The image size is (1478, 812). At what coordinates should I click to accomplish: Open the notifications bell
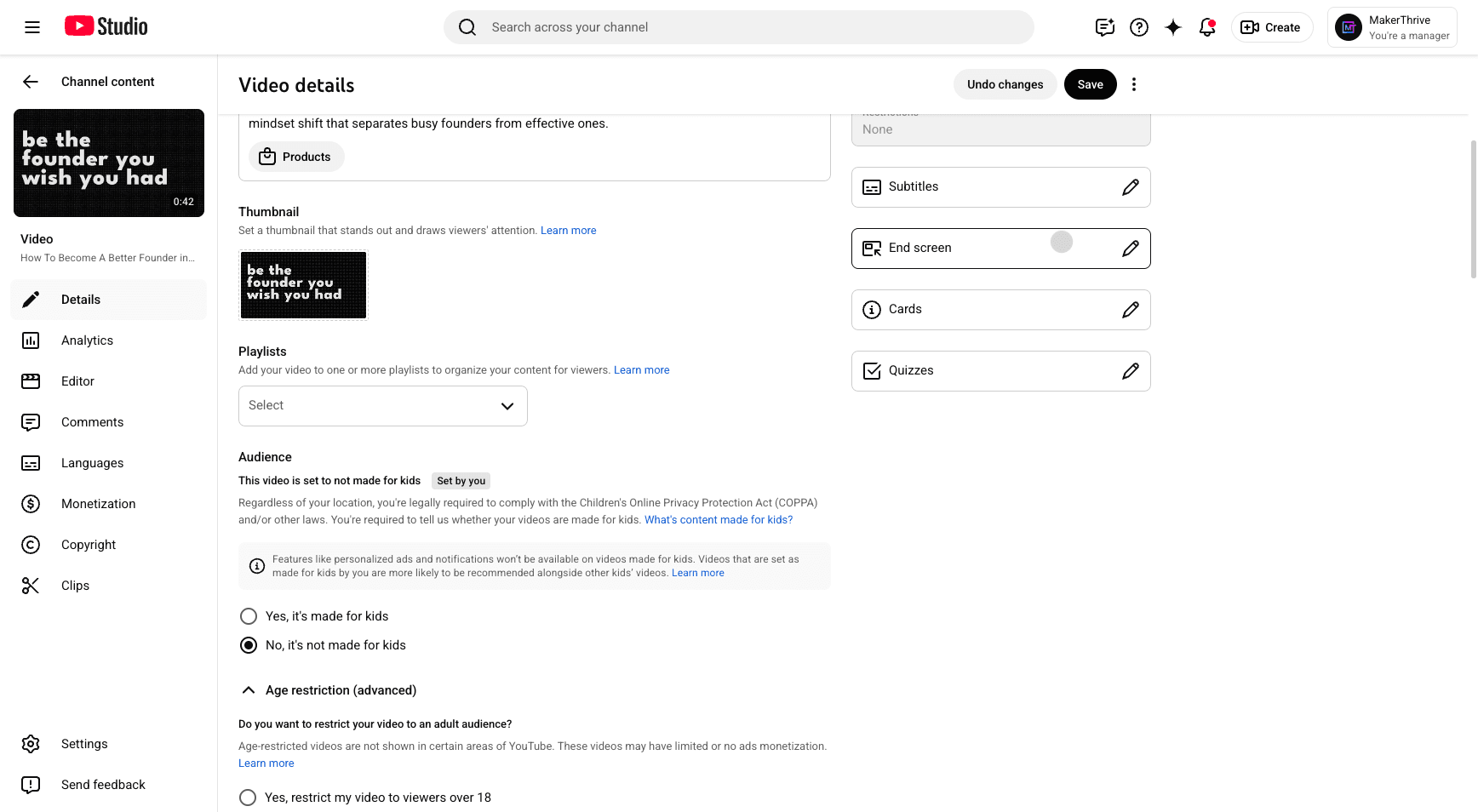[1207, 27]
